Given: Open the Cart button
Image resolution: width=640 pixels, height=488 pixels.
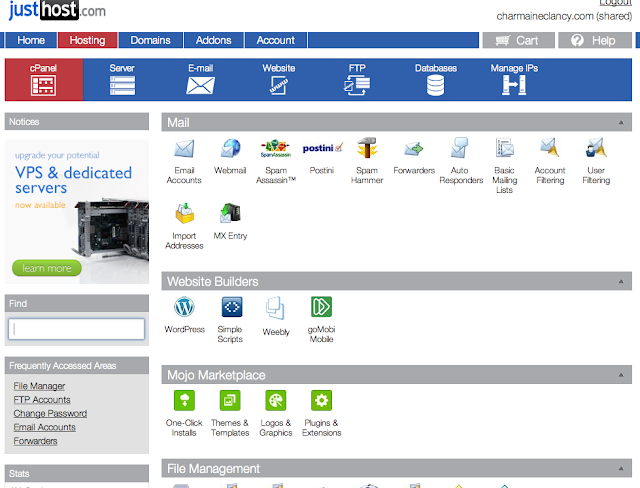Looking at the screenshot, I should (518, 40).
